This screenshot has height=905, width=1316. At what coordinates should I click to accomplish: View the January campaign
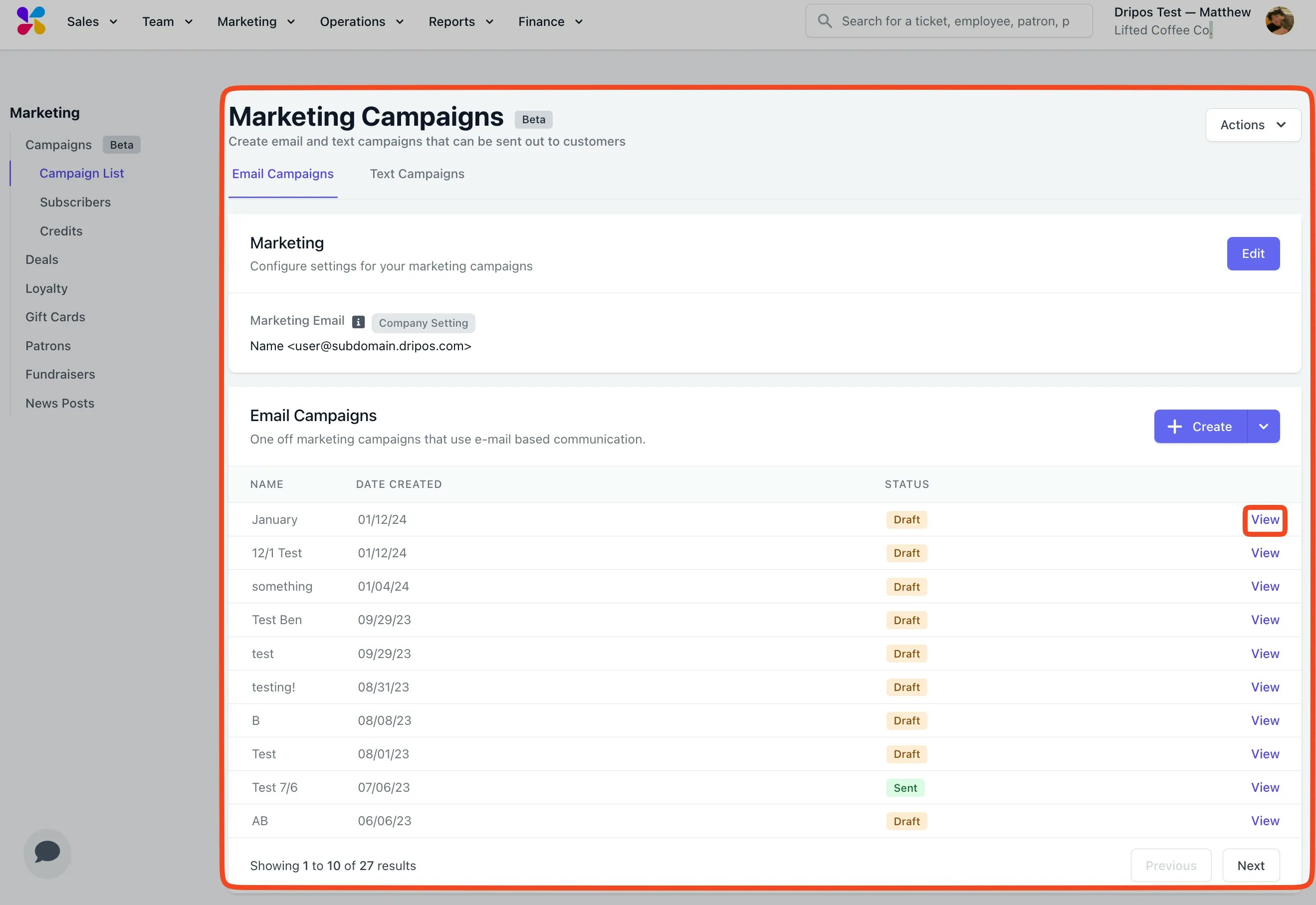[1265, 519]
